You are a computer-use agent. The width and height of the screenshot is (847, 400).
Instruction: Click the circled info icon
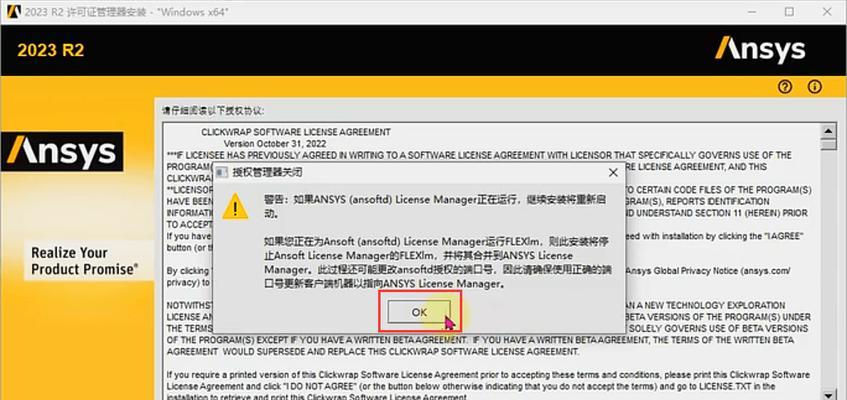point(815,86)
